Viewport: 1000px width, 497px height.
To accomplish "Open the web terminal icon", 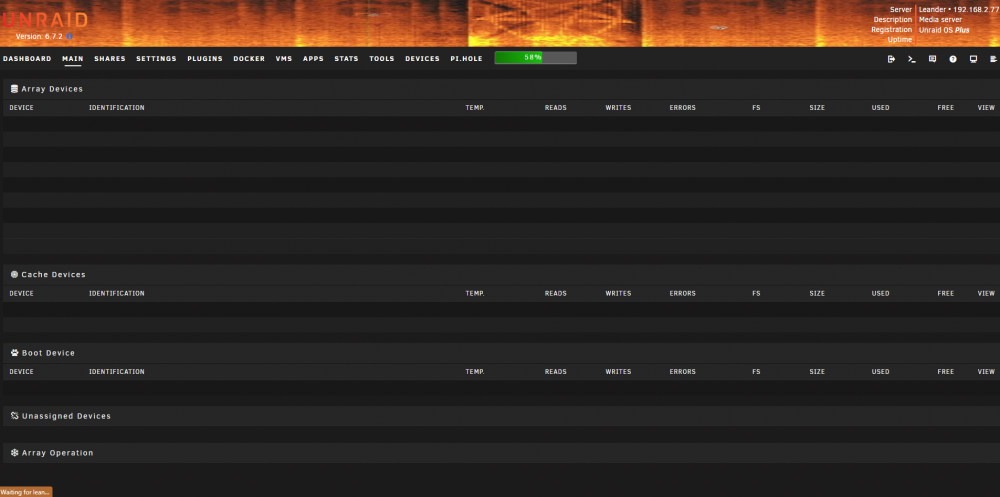I will (912, 59).
